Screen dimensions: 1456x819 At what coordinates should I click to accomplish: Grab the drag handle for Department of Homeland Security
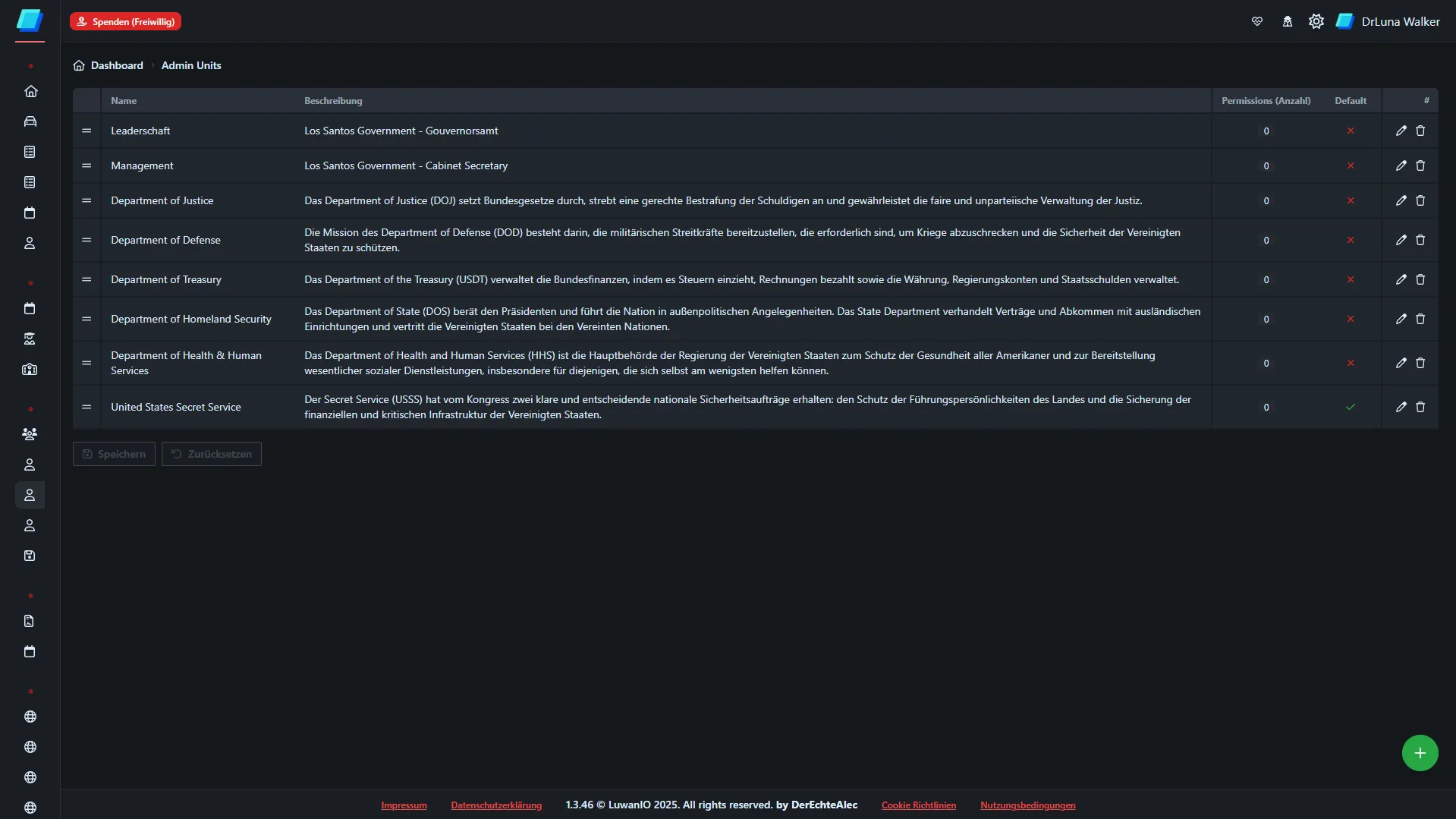pos(86,319)
